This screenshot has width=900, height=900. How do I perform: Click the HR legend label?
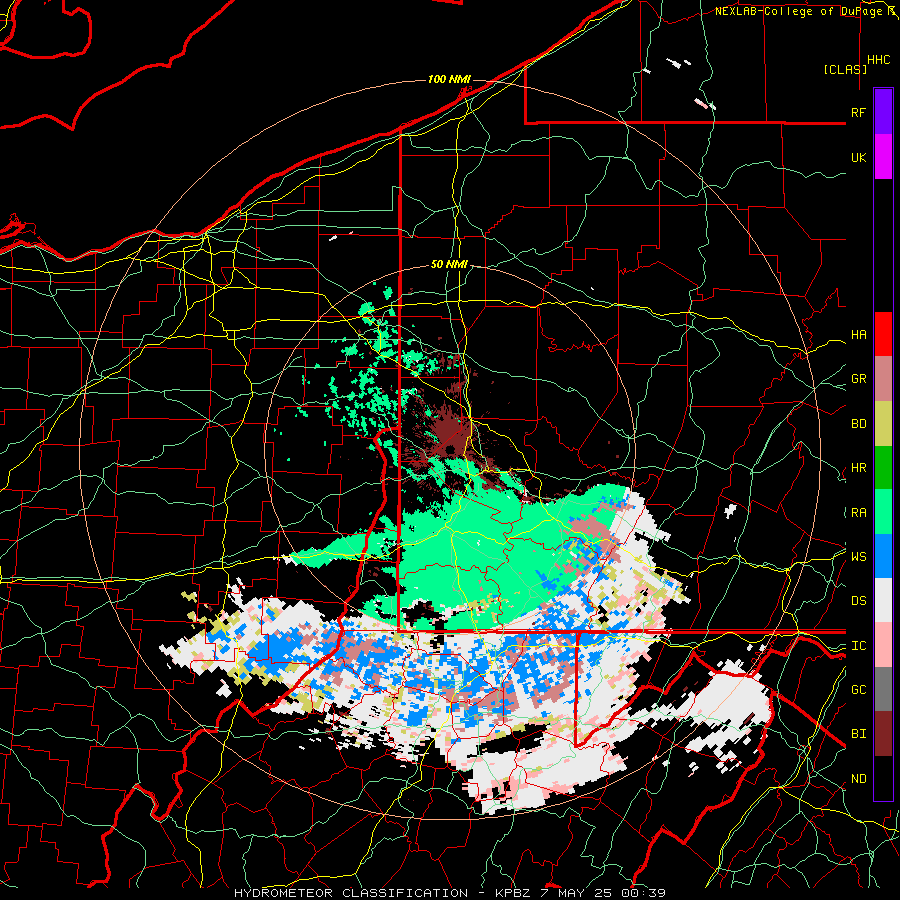[x=858, y=468]
